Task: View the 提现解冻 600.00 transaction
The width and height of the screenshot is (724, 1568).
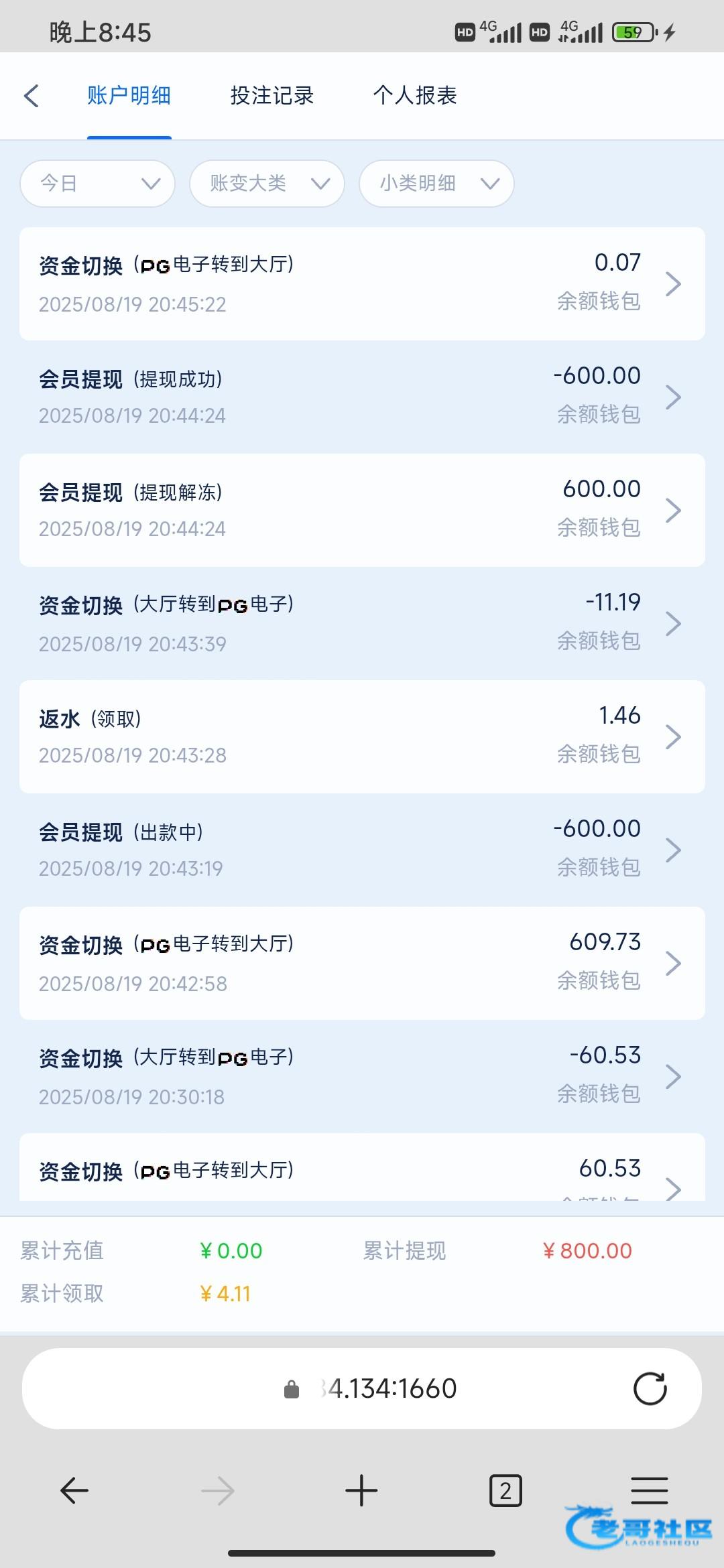Action: tap(362, 510)
